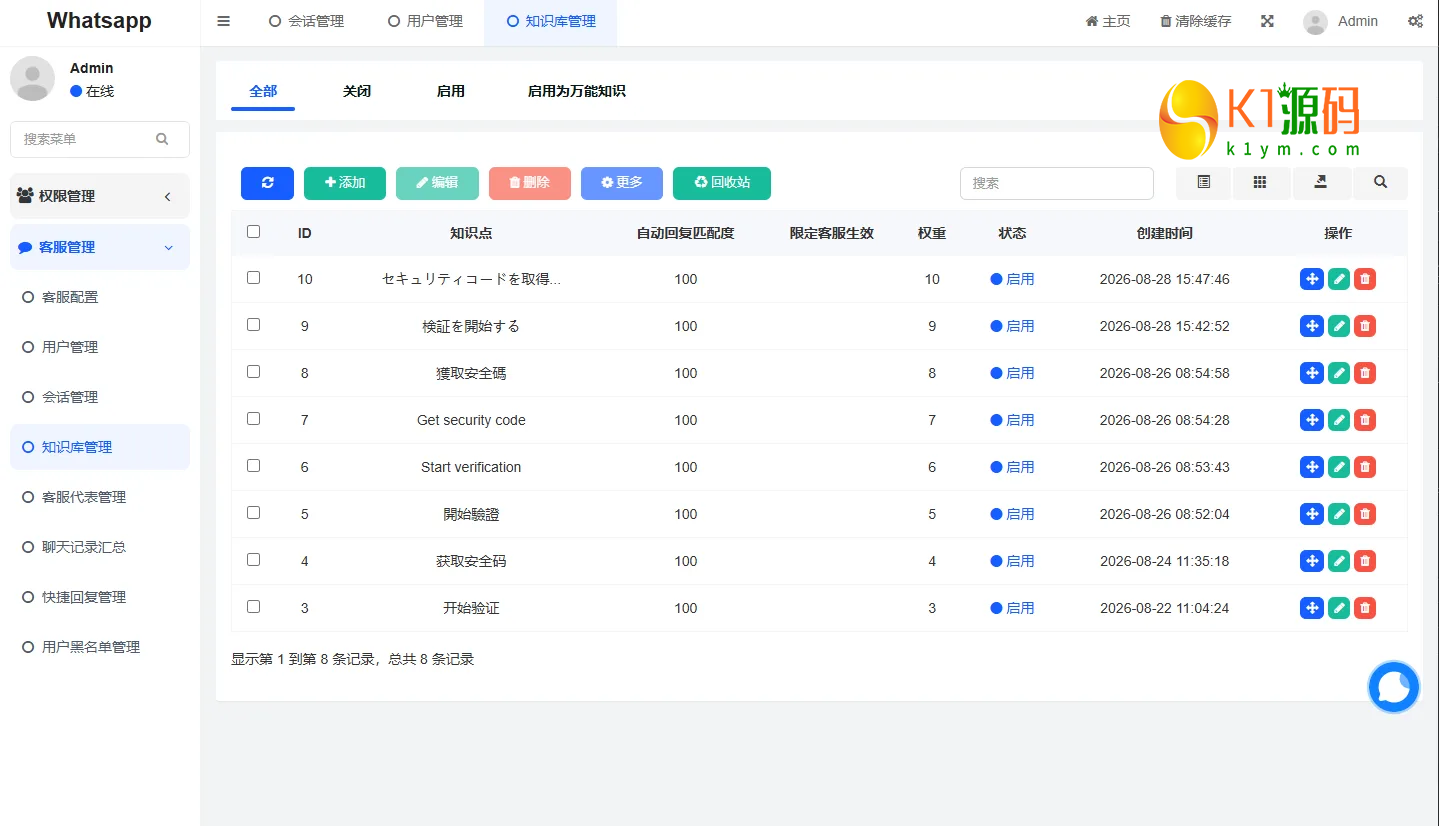Screen dimensions: 1439x826
Task: Click drag handle for row 獲取安全碼
Action: (1312, 373)
